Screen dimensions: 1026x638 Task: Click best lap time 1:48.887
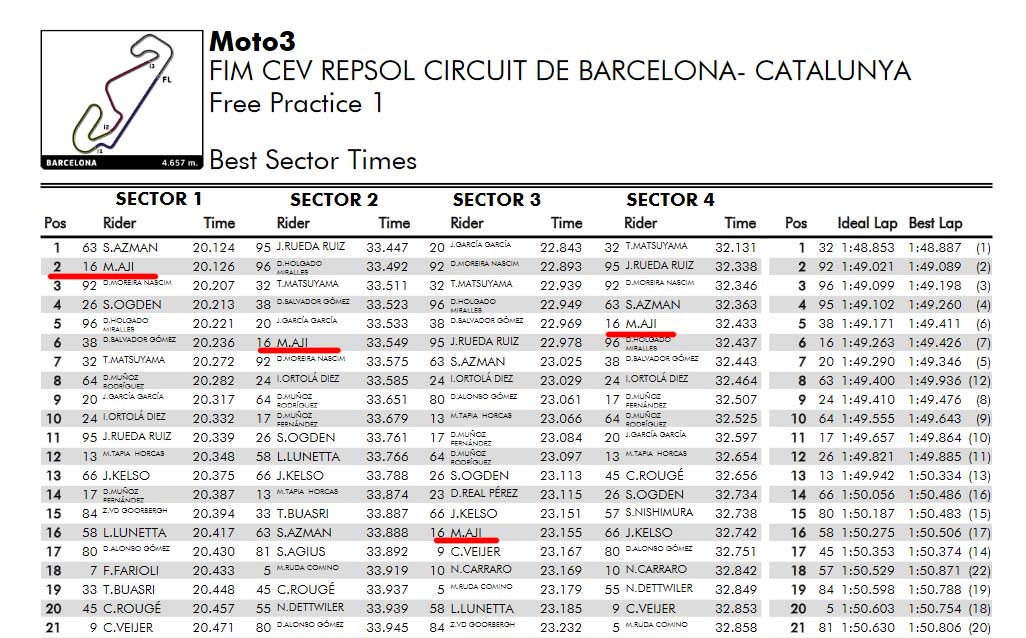[936, 247]
